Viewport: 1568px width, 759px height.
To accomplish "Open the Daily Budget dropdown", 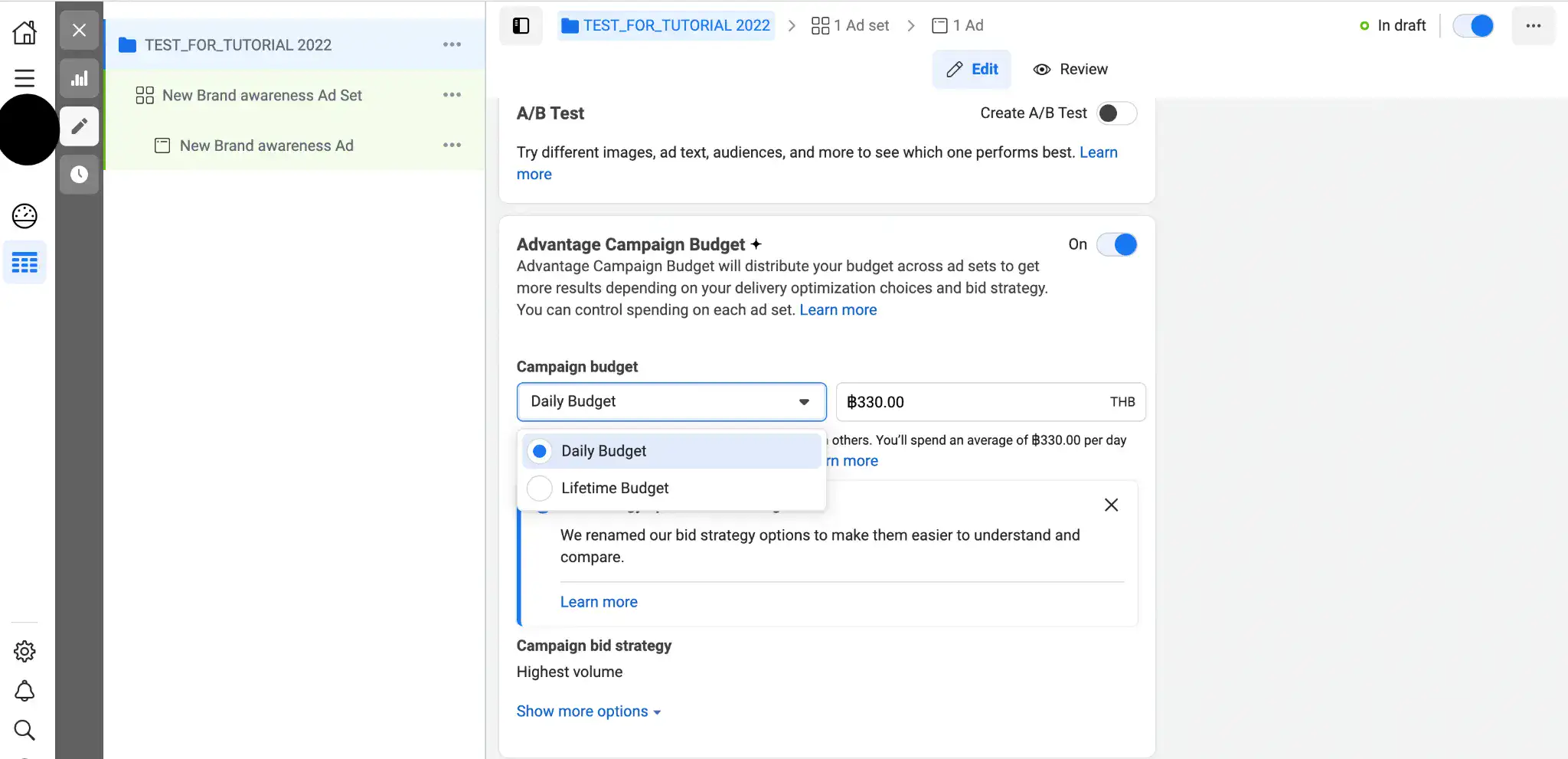I will click(x=671, y=401).
